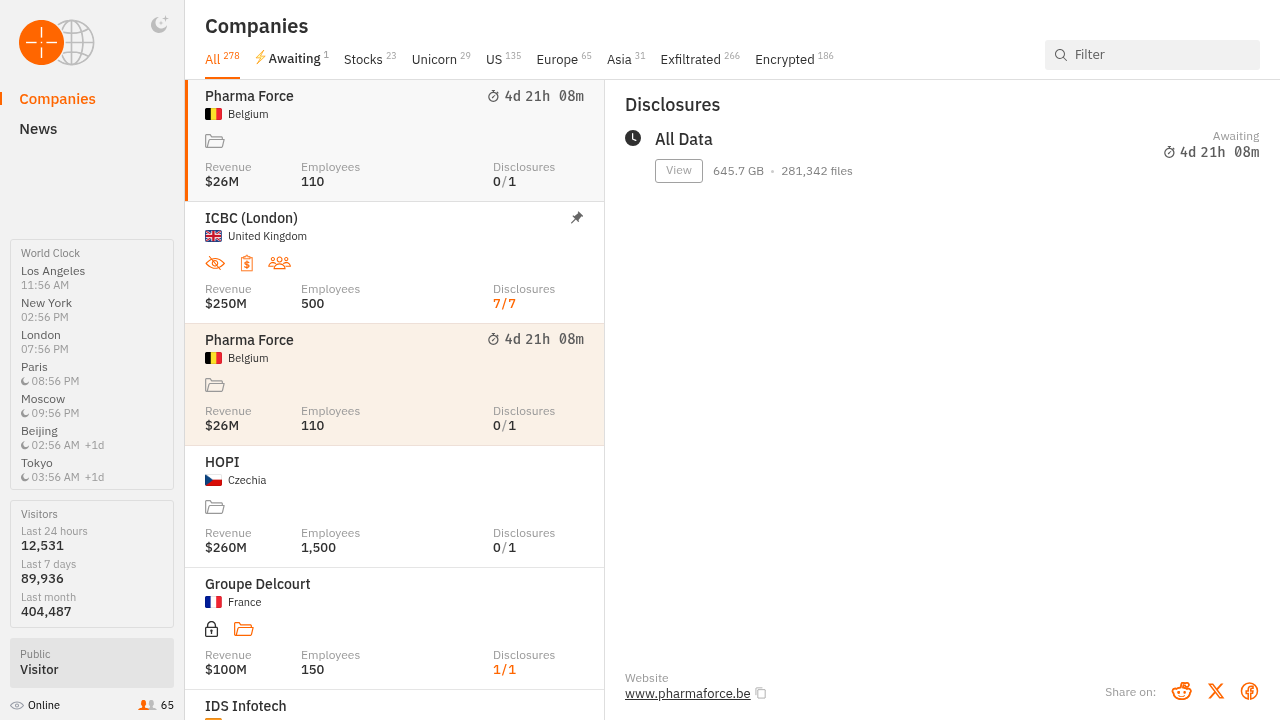The height and width of the screenshot is (720, 1280).
Task: Click the people group icon on ICBC
Action: [x=279, y=263]
